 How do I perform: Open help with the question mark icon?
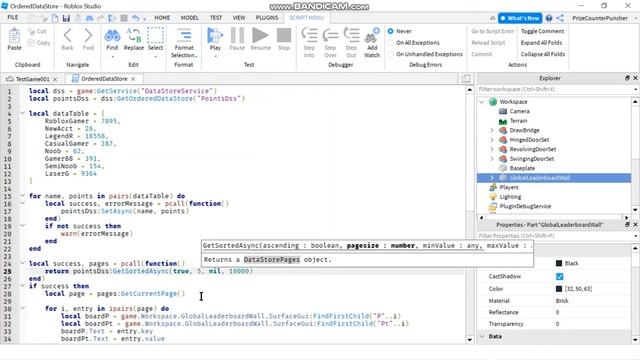pos(549,18)
